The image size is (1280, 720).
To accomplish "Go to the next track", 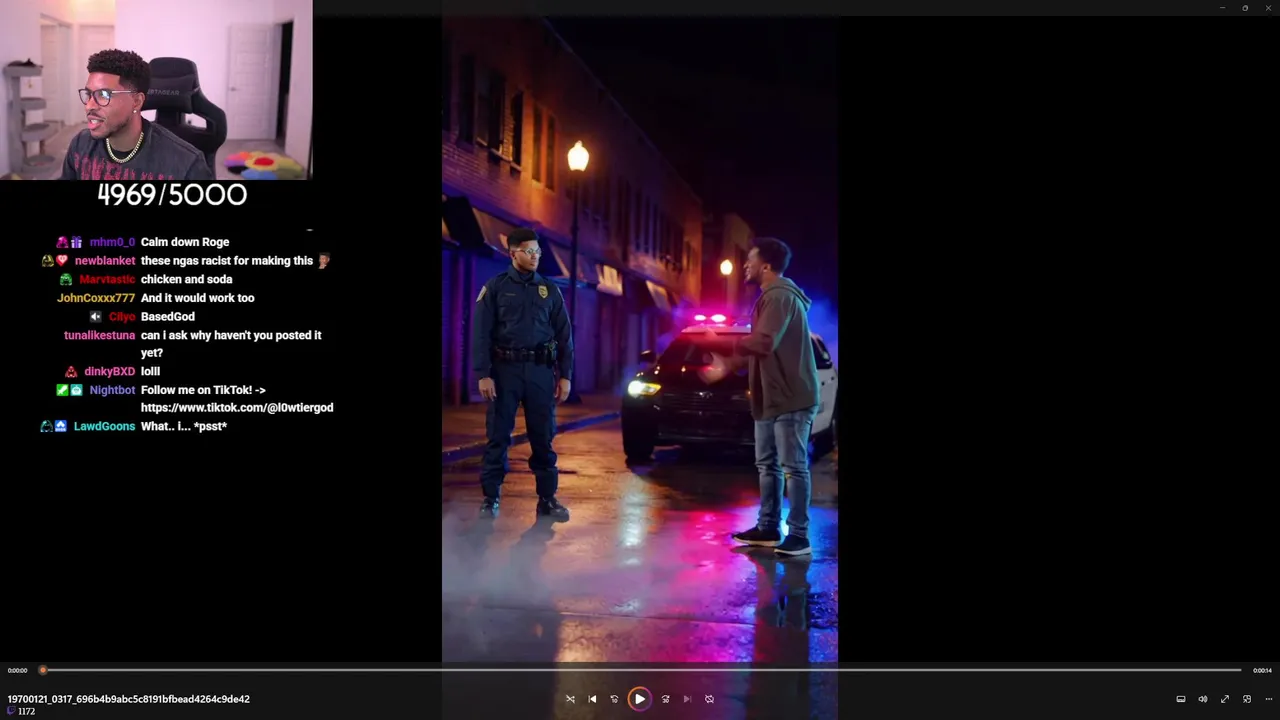I will [x=687, y=699].
